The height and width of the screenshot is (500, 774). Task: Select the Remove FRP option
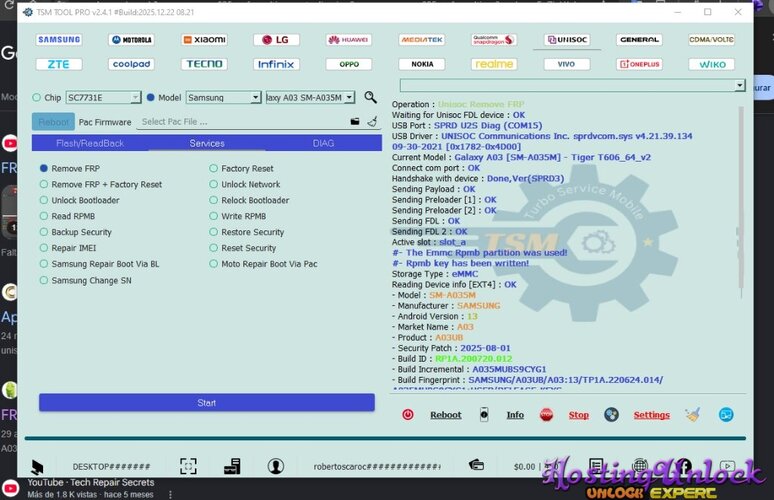pos(70,168)
